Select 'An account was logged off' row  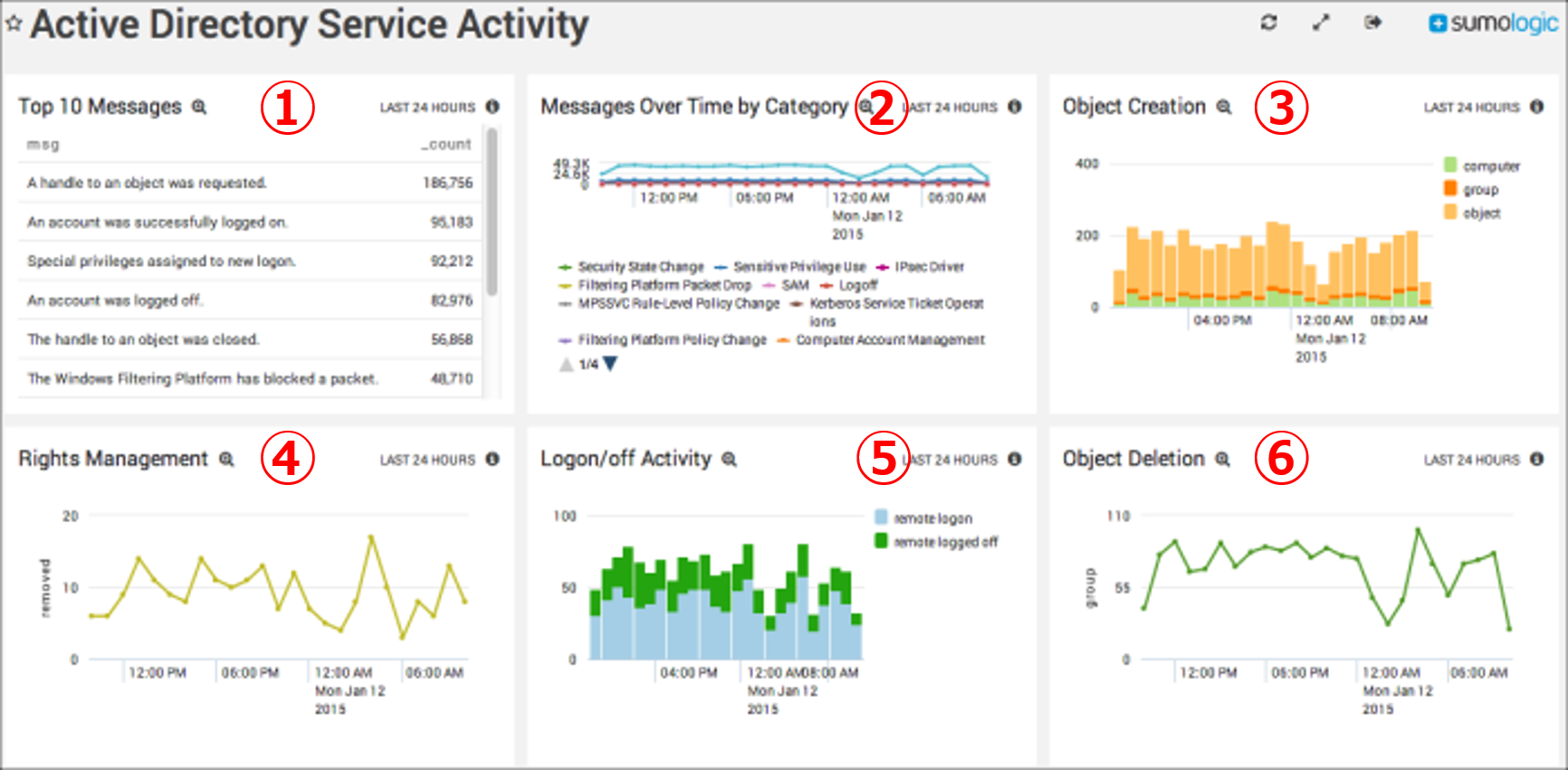coord(250,300)
